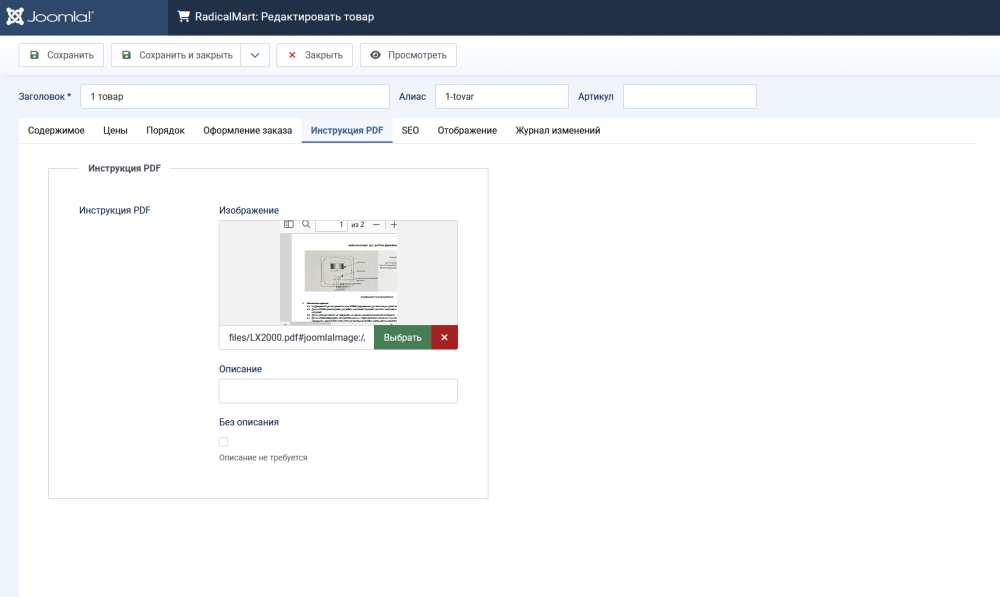Go to Оформление заказа tab
Screen dimensions: 1000x597
(247, 130)
